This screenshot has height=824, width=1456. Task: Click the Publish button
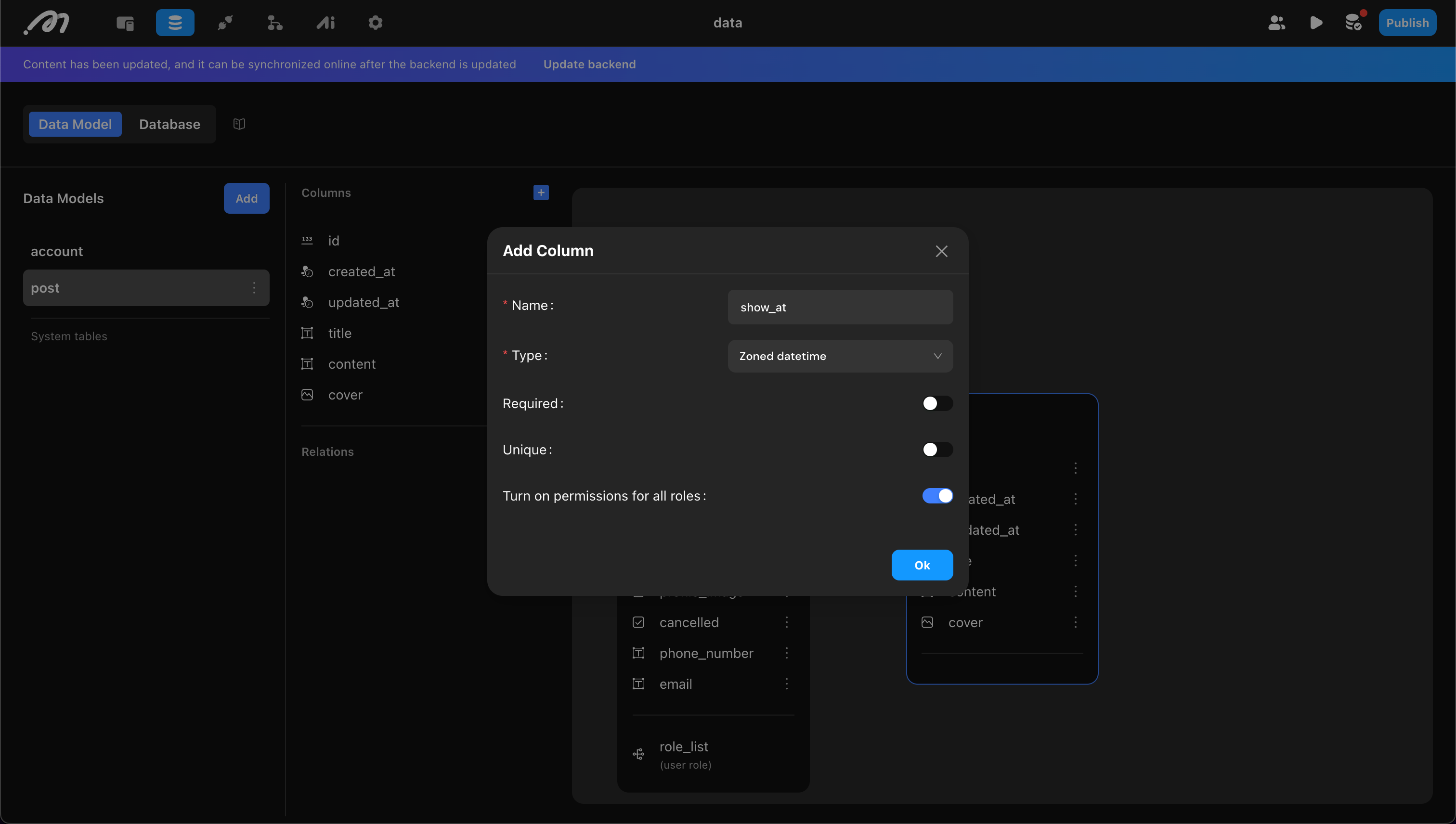(x=1407, y=23)
